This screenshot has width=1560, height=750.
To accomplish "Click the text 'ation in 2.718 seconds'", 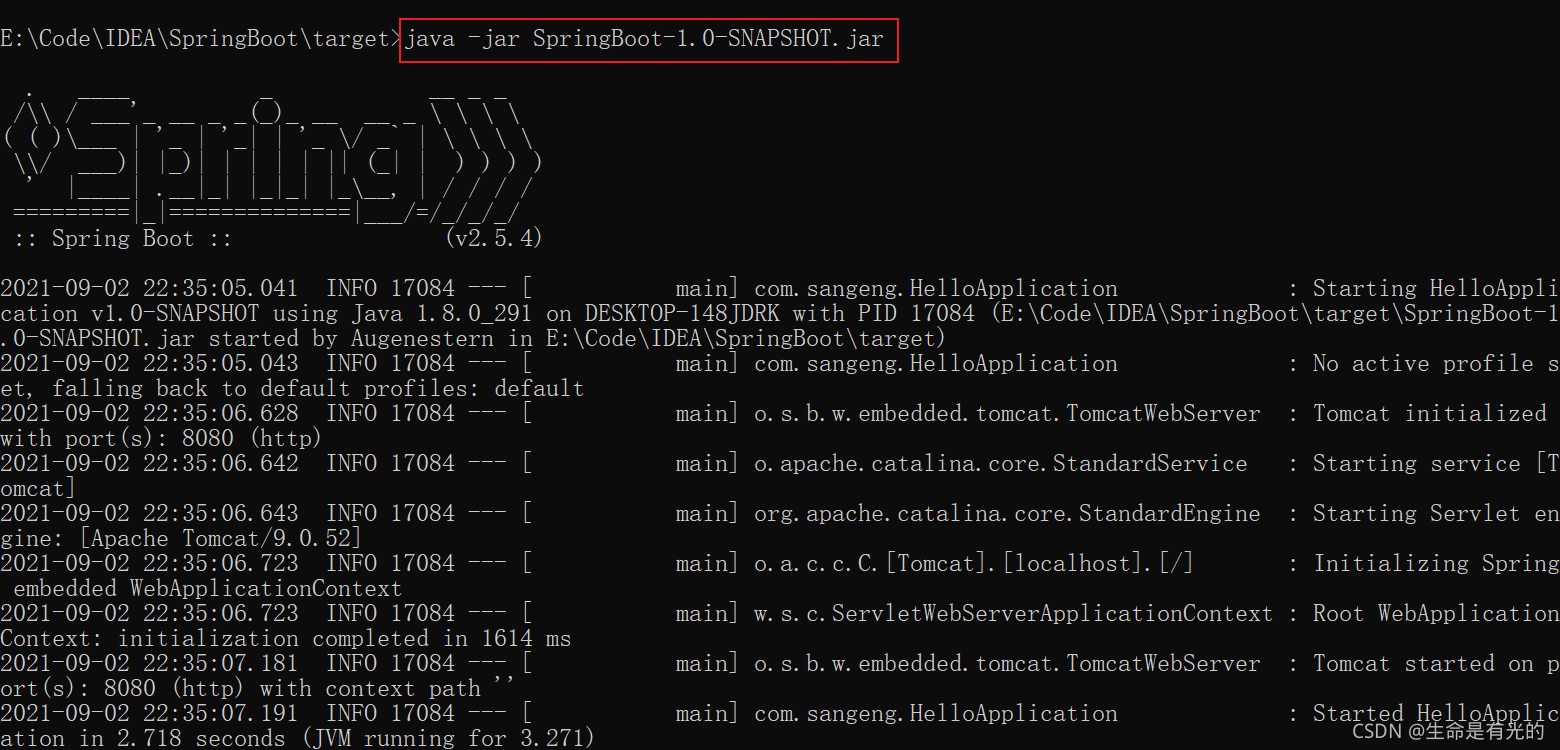I will [143, 739].
